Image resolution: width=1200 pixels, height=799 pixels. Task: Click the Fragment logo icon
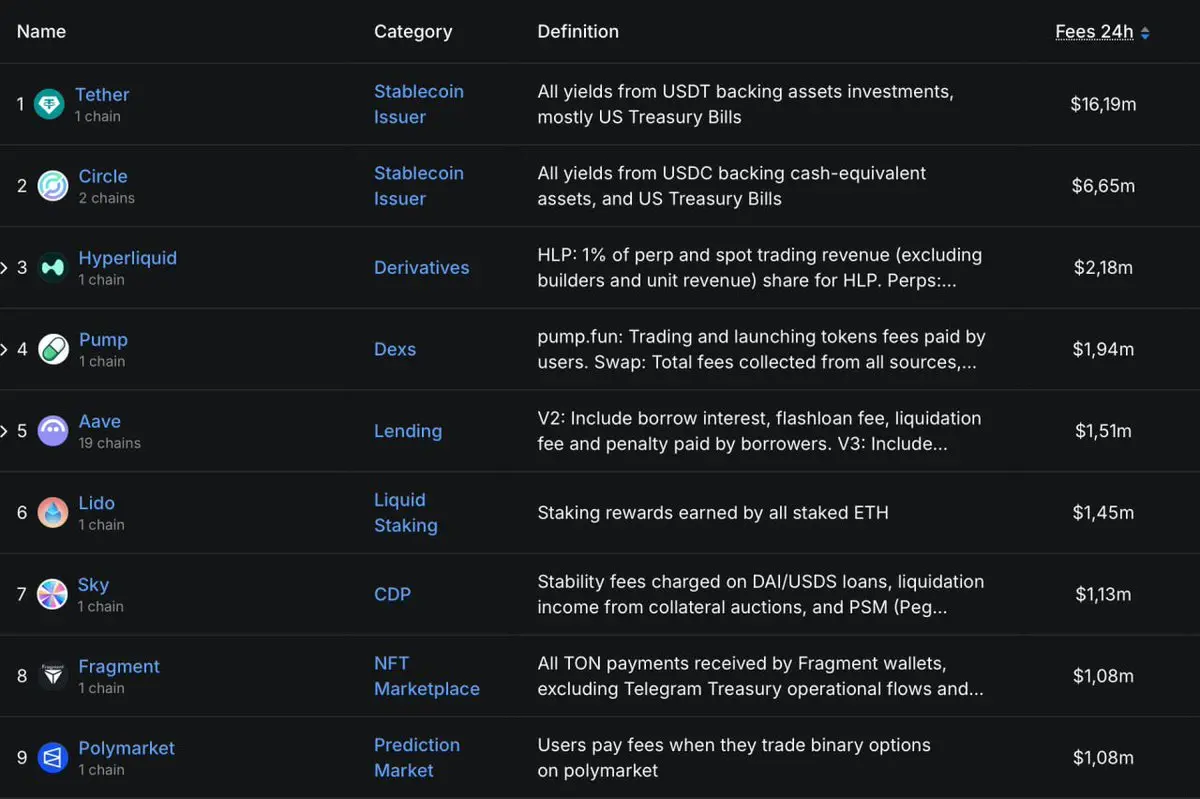[53, 676]
